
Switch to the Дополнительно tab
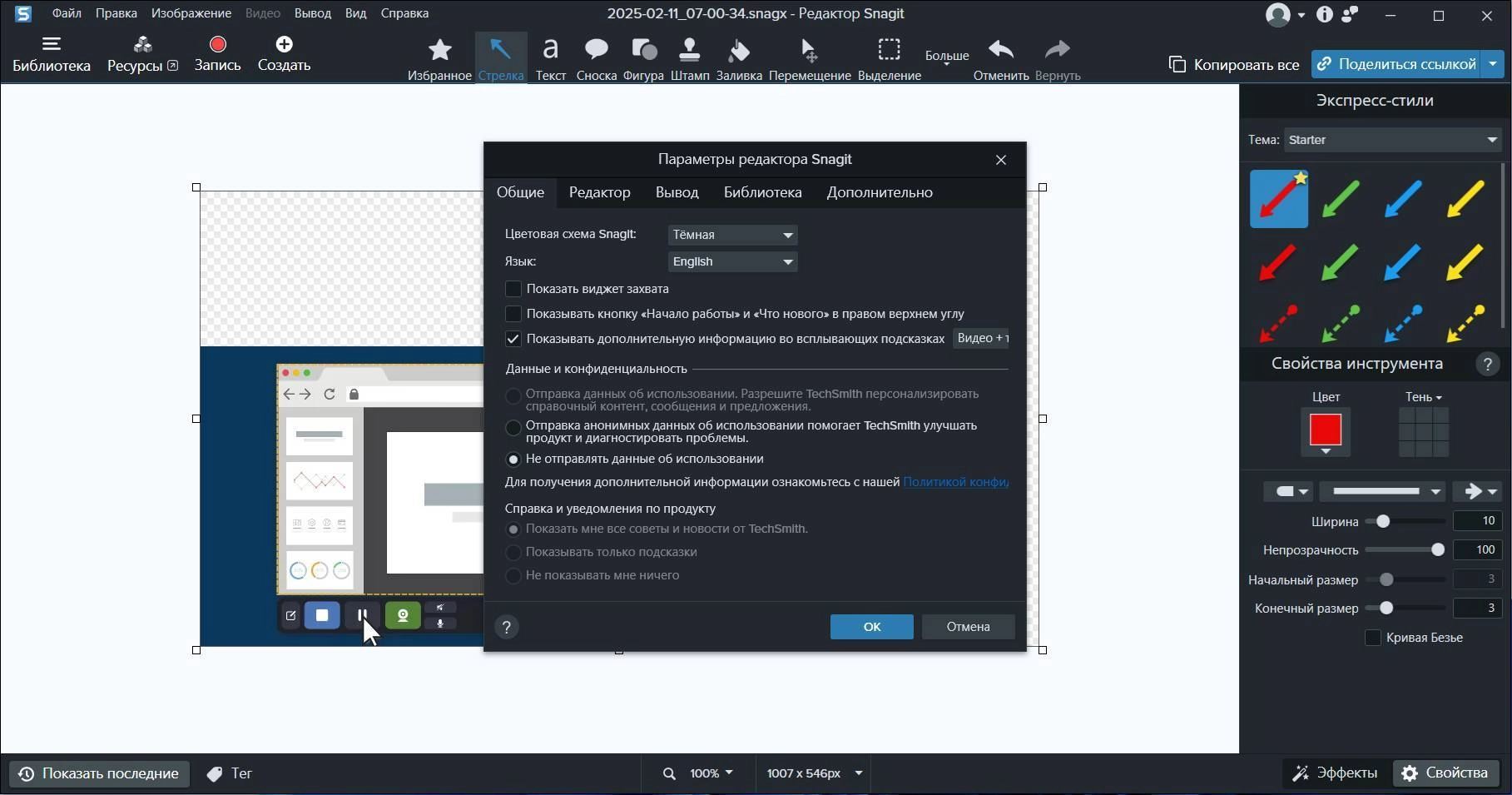pos(880,192)
